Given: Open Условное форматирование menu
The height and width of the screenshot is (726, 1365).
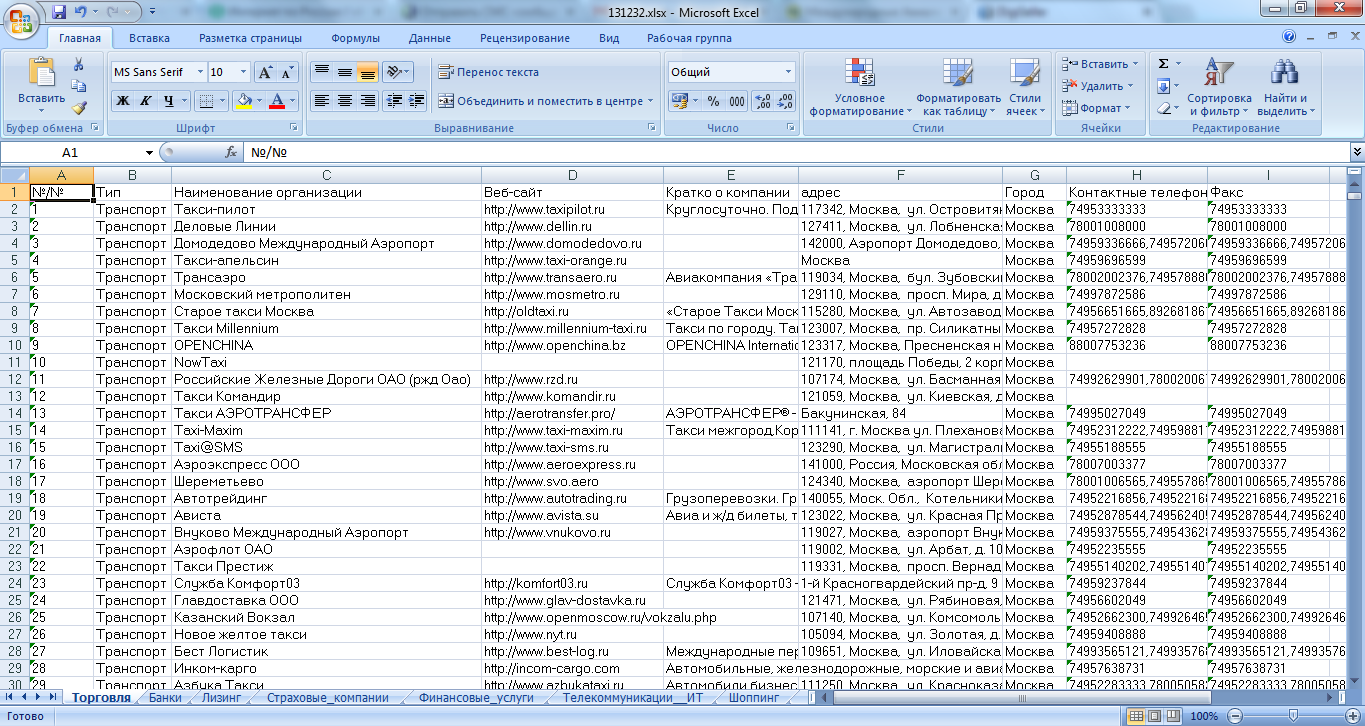Looking at the screenshot, I should pyautogui.click(x=860, y=87).
